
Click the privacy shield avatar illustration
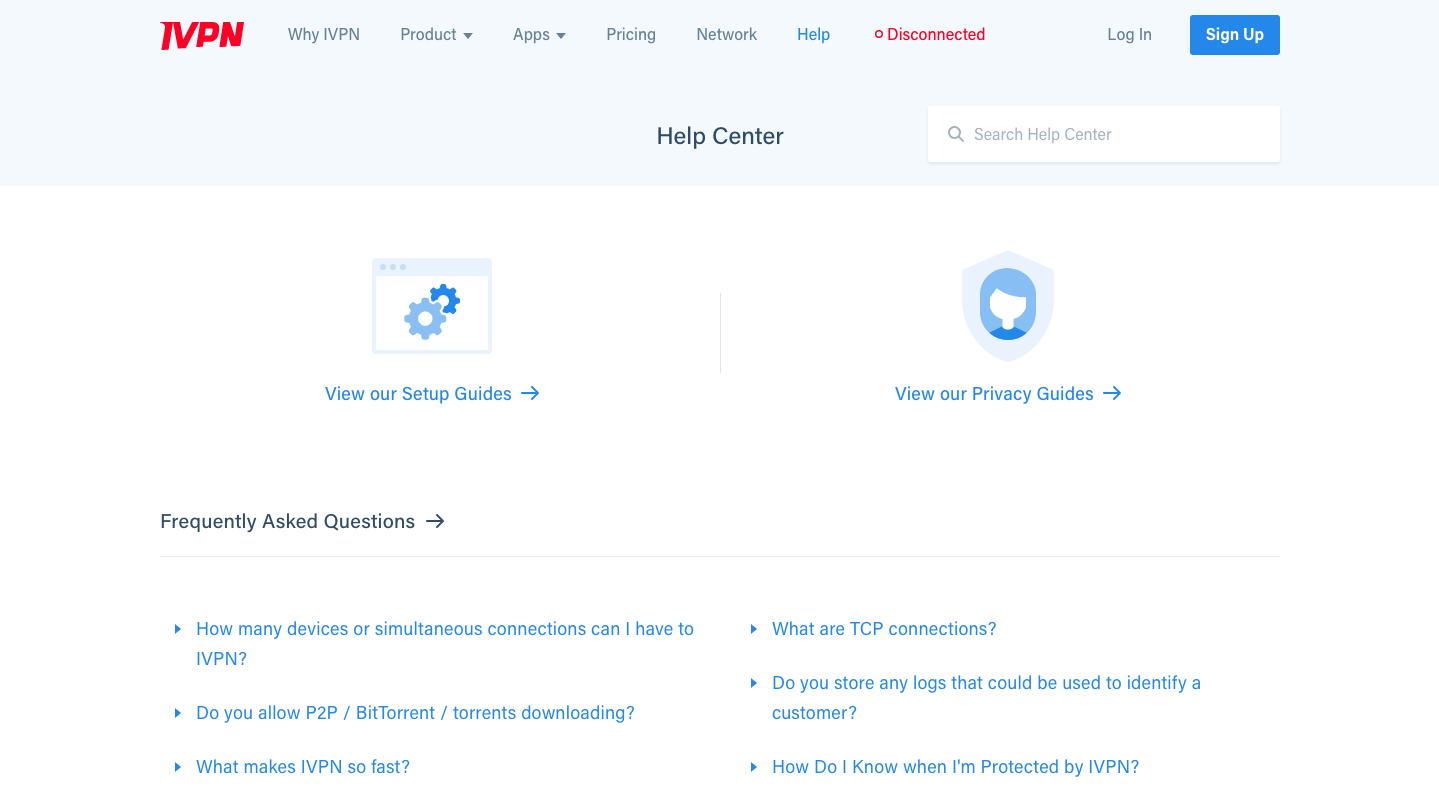(1008, 306)
